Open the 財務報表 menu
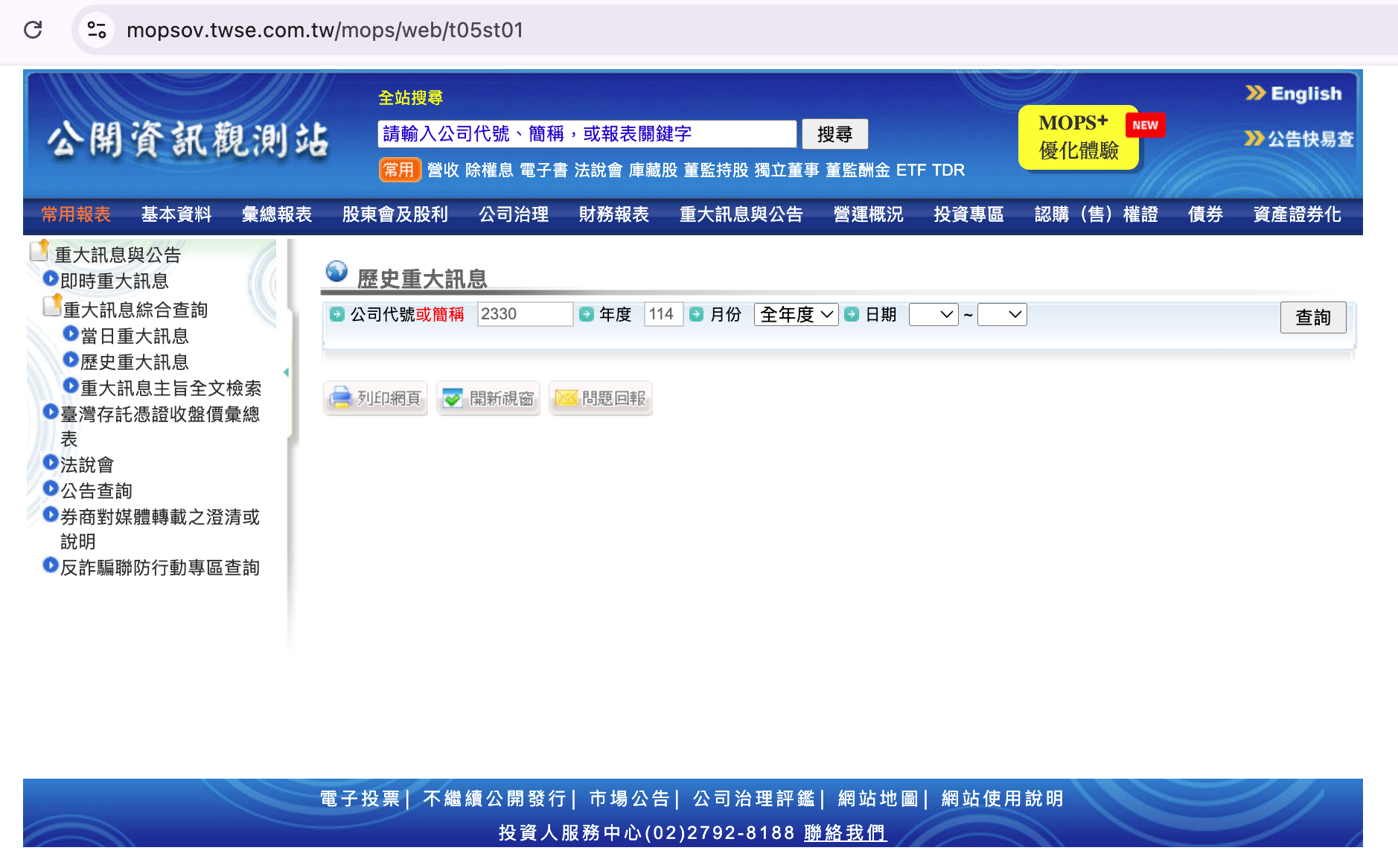 614,214
